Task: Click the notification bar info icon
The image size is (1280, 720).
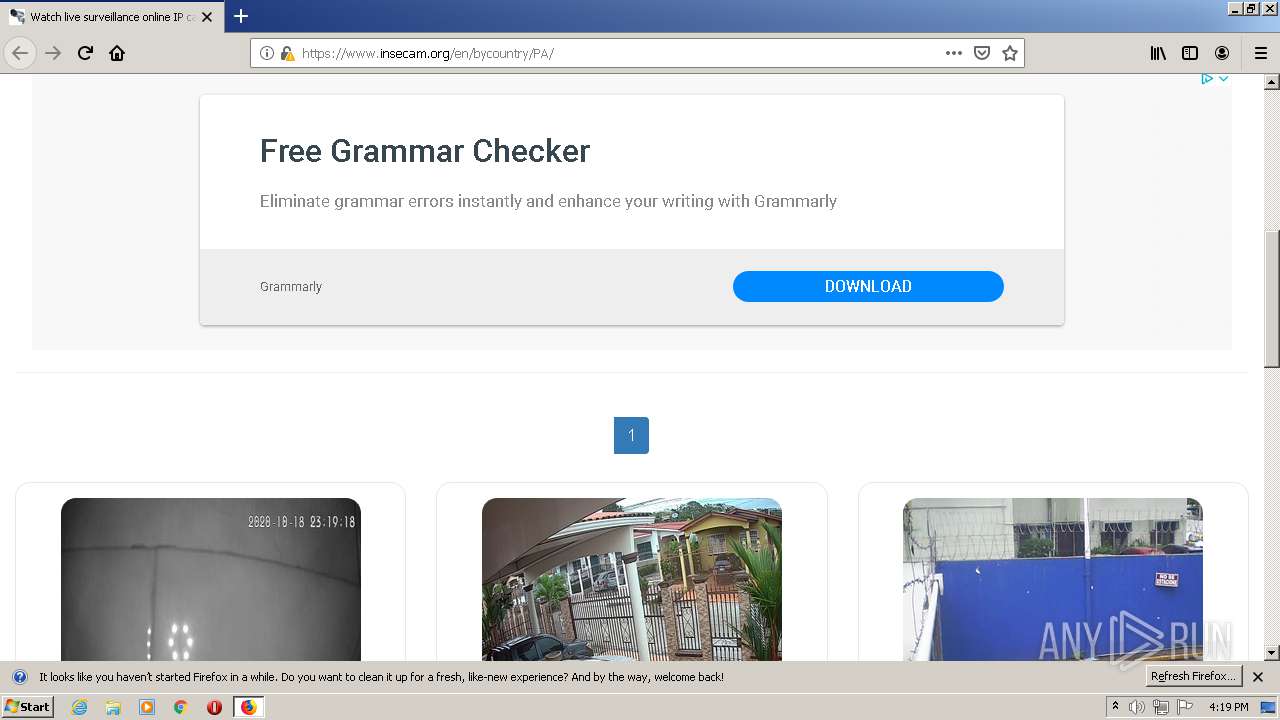Action: [19, 677]
